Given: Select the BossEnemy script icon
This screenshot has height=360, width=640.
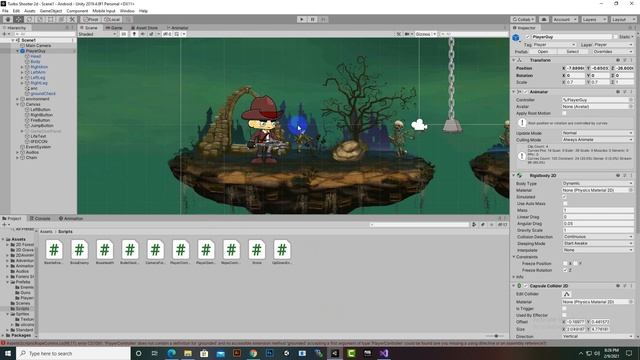Looking at the screenshot, I should point(79,249).
